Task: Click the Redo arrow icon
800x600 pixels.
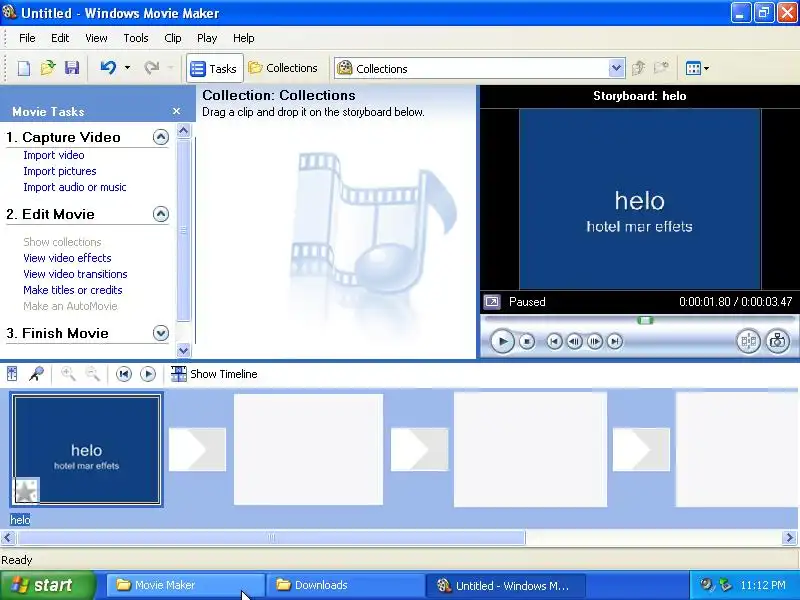Action: [x=152, y=68]
